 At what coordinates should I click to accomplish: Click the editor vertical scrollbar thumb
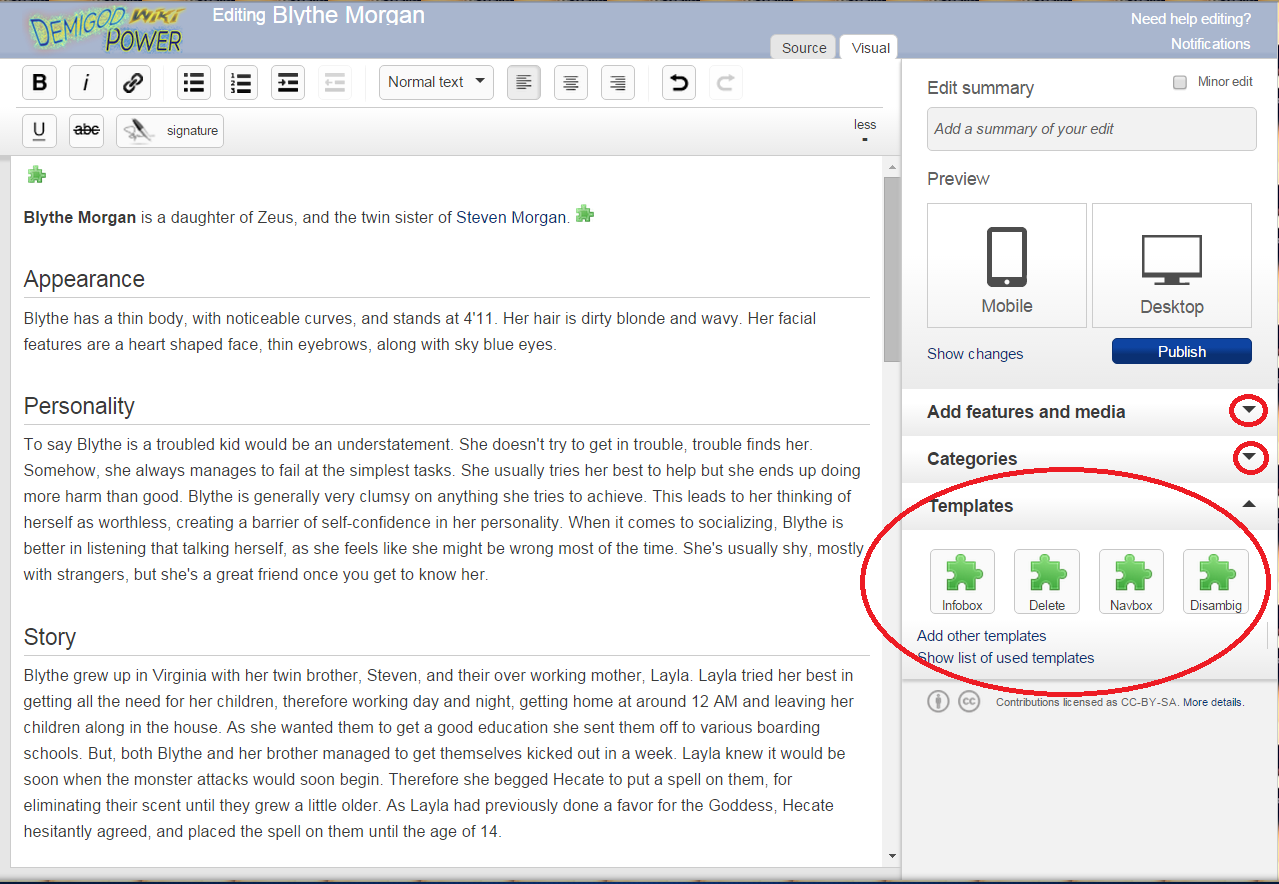[892, 270]
